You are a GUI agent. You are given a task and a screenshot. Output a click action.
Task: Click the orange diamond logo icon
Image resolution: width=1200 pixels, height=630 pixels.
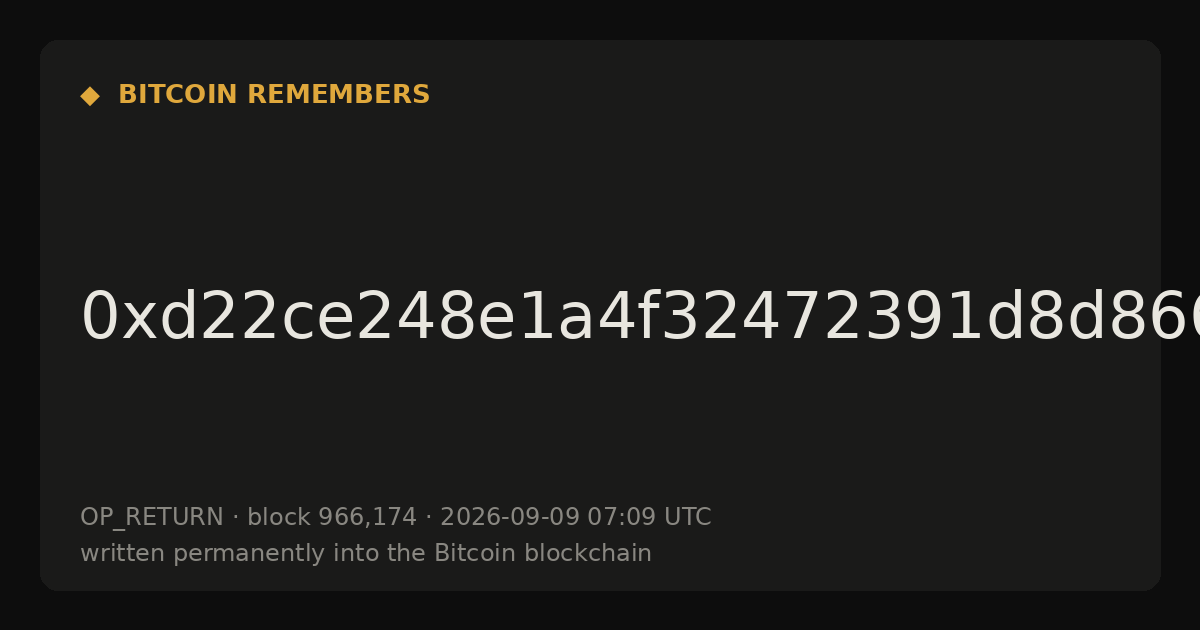tap(90, 96)
